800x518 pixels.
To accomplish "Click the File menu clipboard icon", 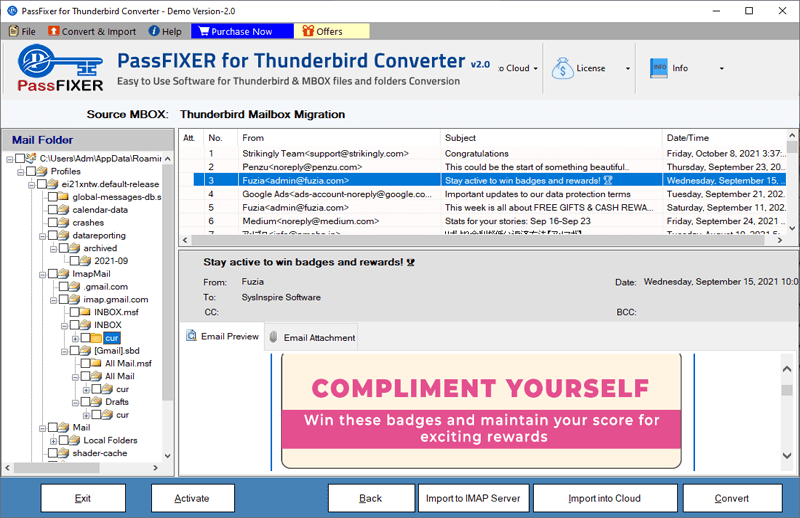I will (14, 31).
